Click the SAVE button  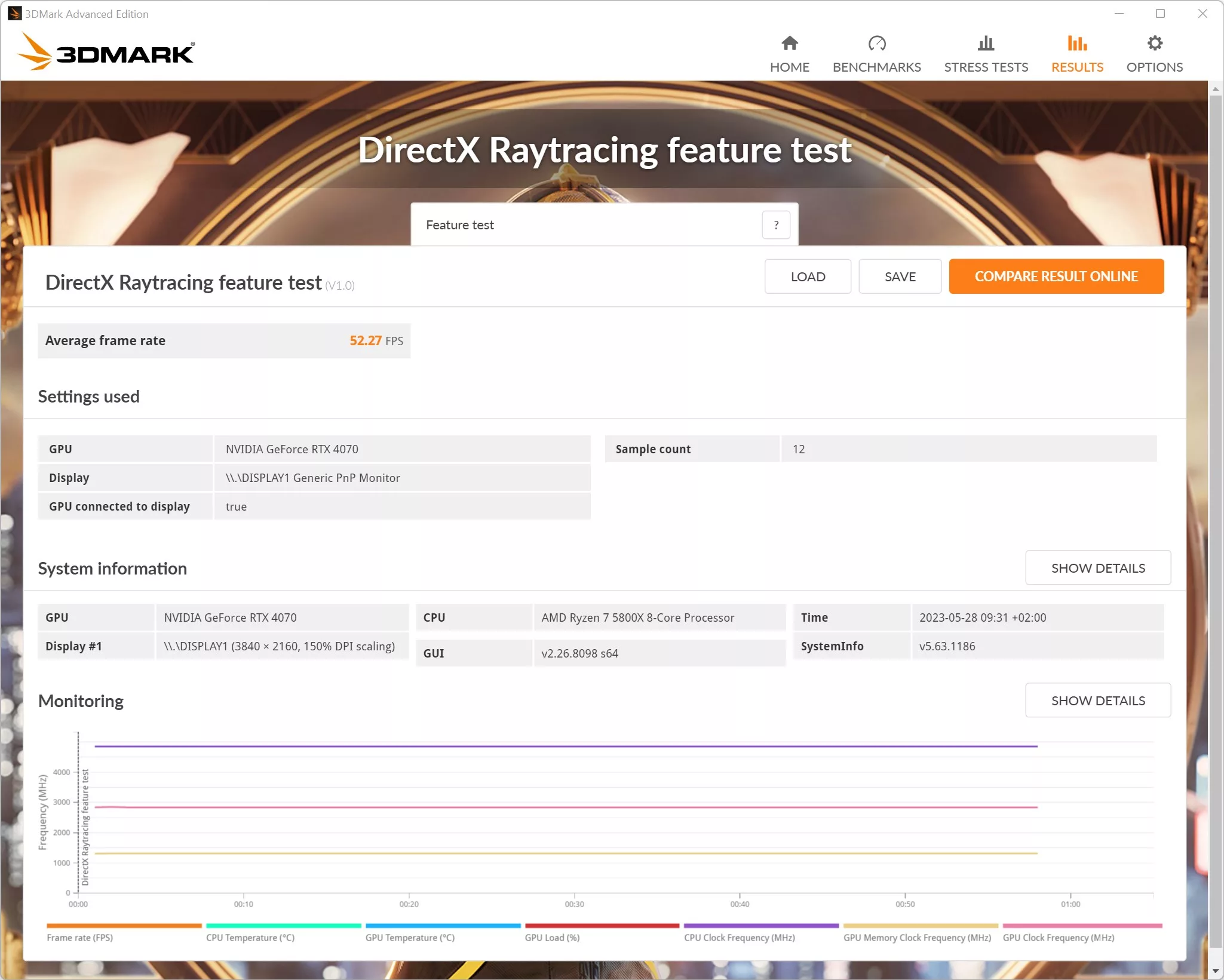pos(900,277)
